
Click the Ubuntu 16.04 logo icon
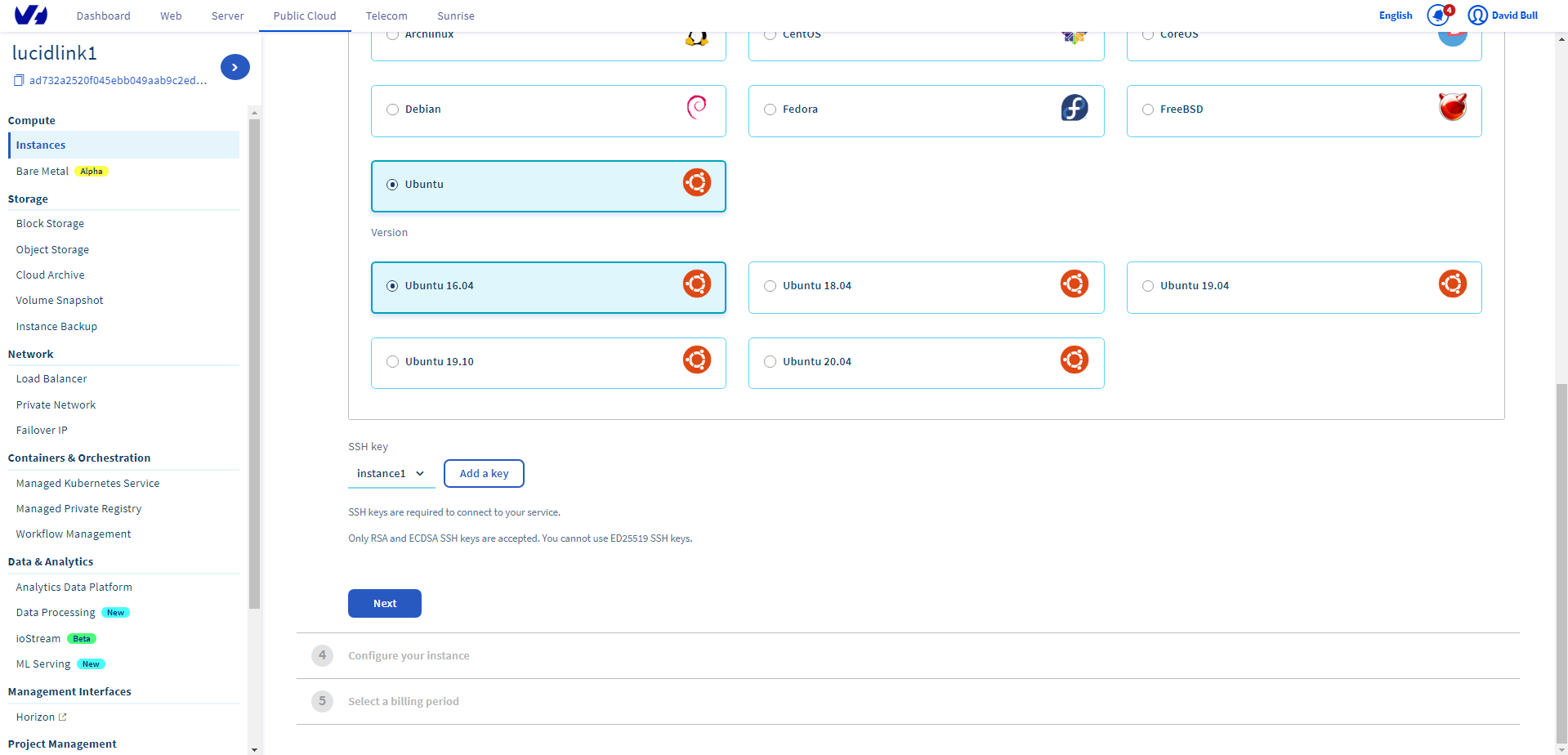click(x=697, y=284)
